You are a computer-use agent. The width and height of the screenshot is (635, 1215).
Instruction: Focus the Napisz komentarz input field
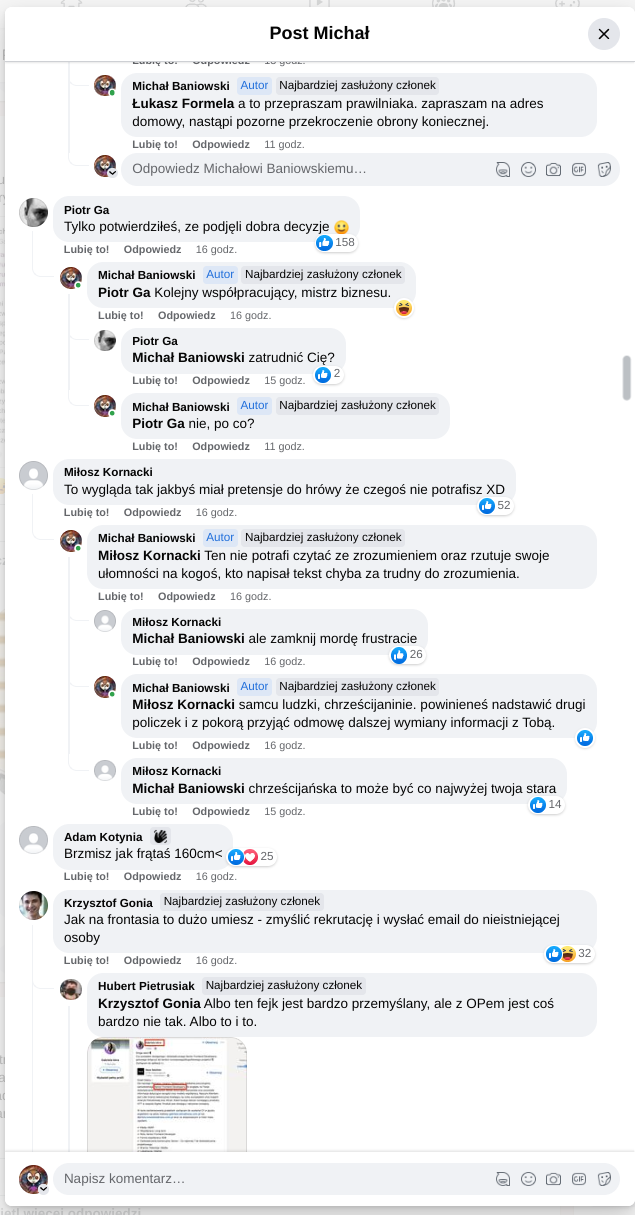[270, 1179]
